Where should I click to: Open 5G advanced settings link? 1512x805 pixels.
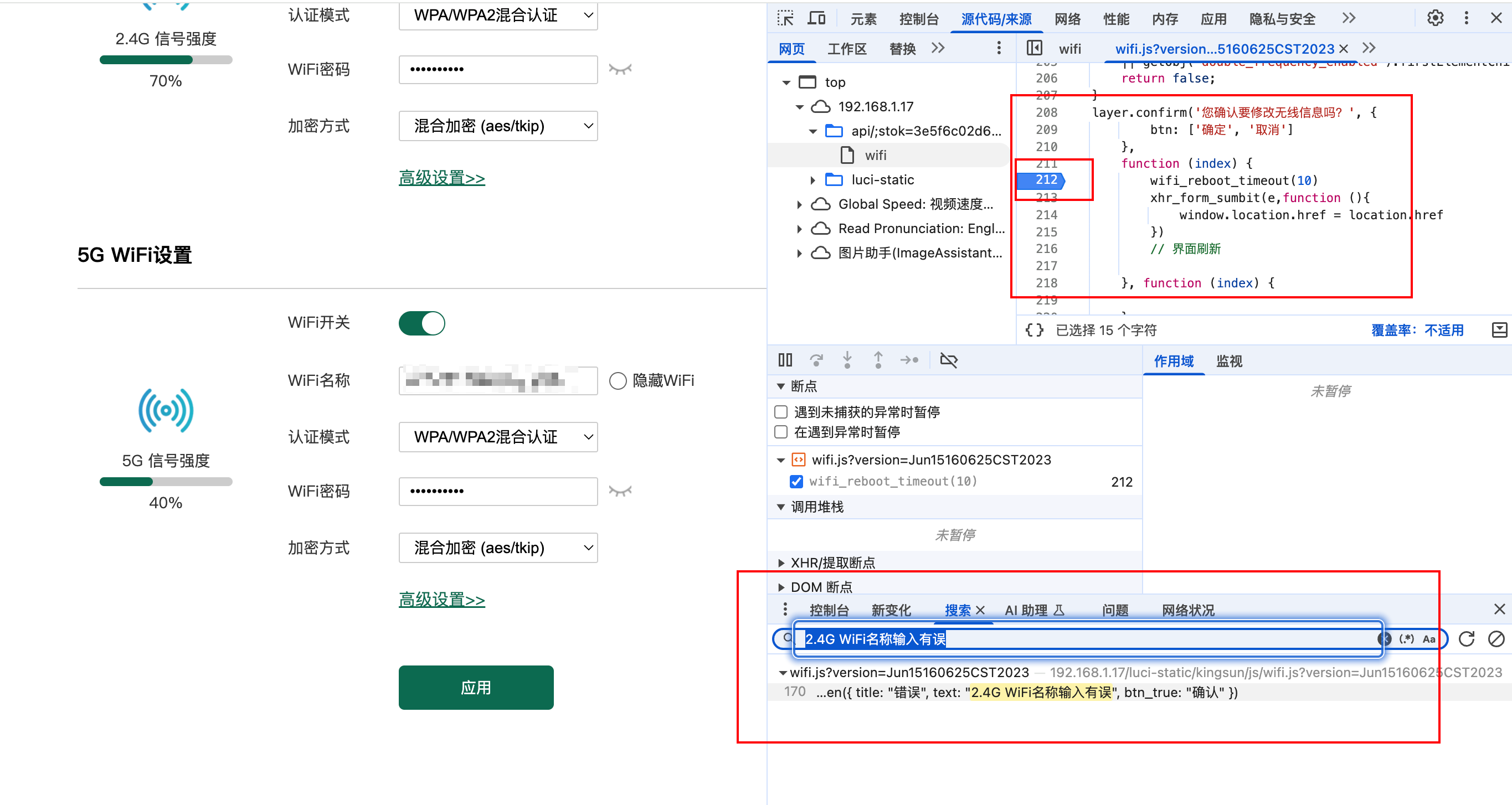[x=441, y=599]
